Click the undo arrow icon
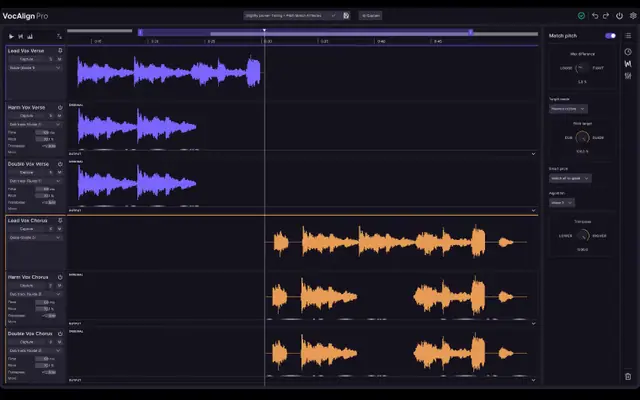This screenshot has width=640, height=400. click(595, 16)
